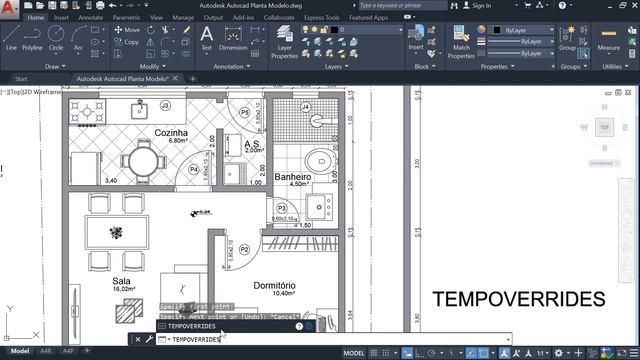Activate the Trim tool
This screenshot has width=640, height=360.
click(165, 30)
